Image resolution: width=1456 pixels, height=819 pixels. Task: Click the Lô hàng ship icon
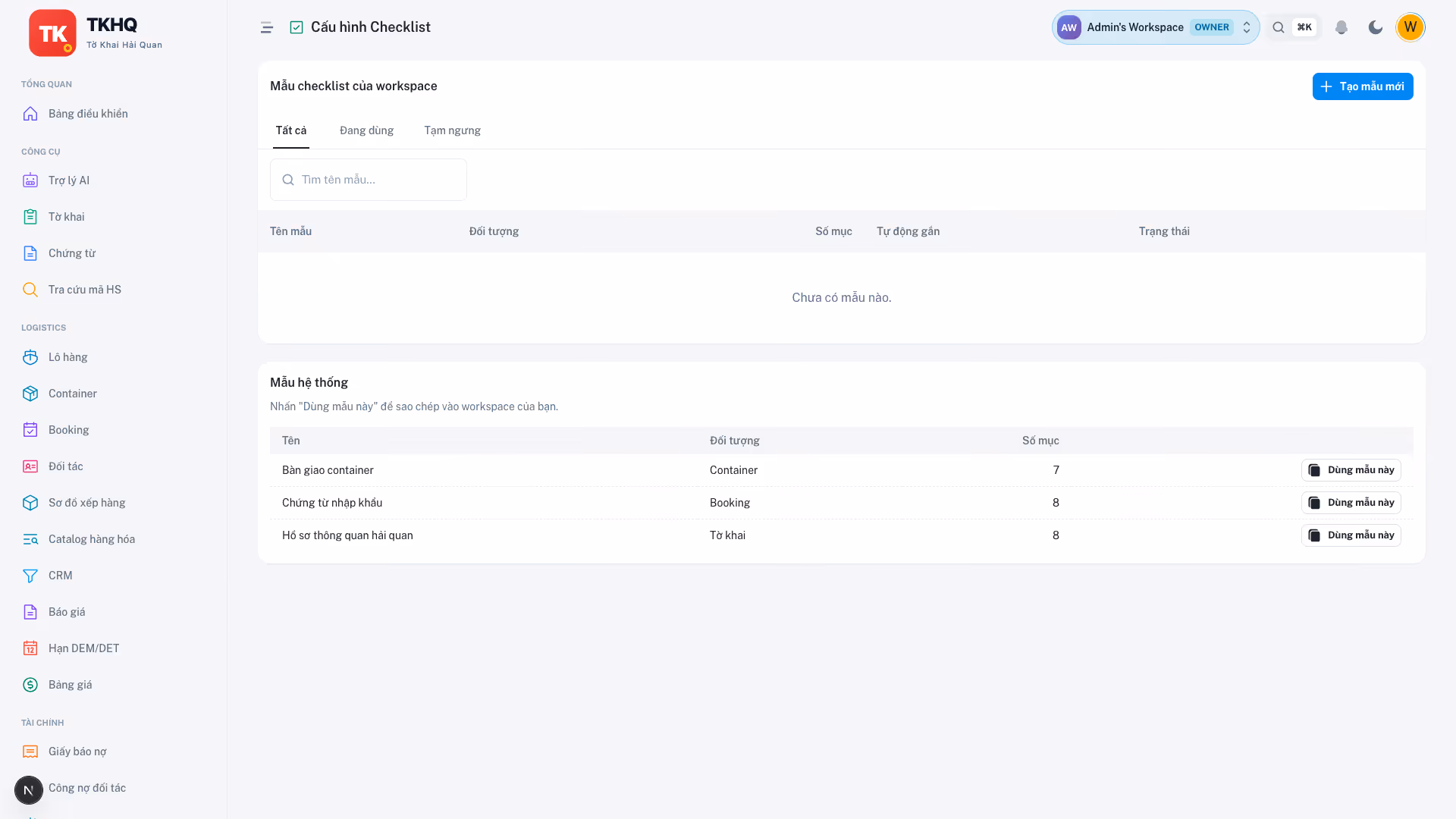pyautogui.click(x=30, y=357)
